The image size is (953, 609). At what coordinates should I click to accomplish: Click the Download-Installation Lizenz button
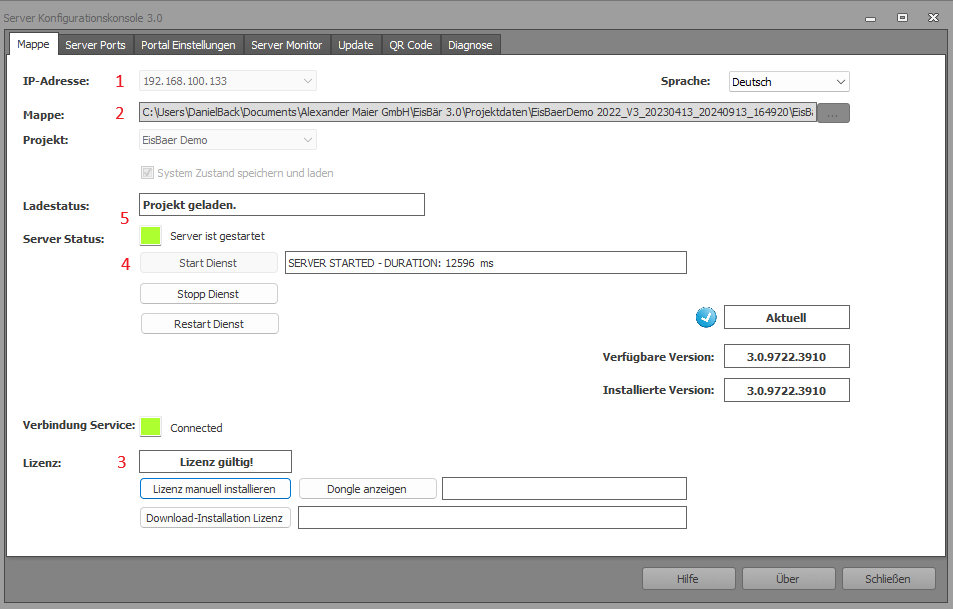pyautogui.click(x=215, y=518)
